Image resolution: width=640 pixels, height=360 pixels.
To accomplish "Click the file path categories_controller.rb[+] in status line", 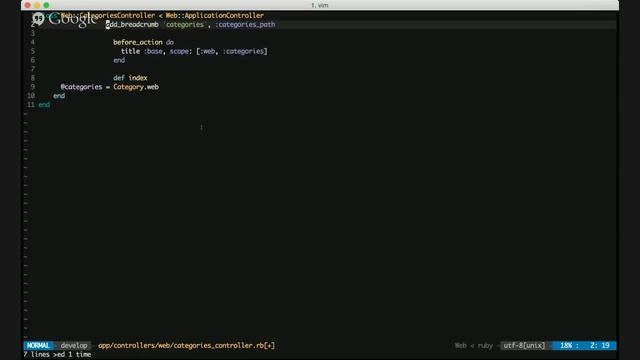I will (187, 345).
